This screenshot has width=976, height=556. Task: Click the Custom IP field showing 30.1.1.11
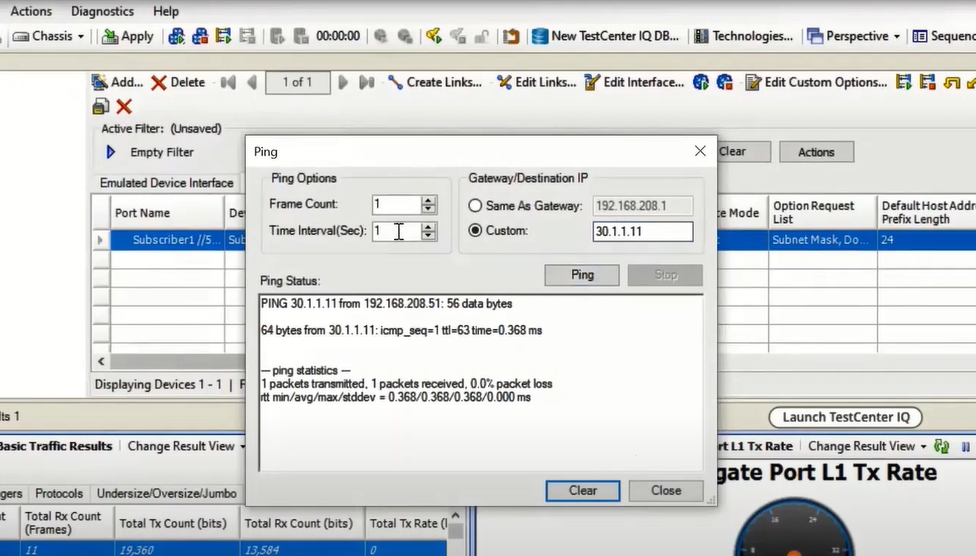click(x=642, y=231)
